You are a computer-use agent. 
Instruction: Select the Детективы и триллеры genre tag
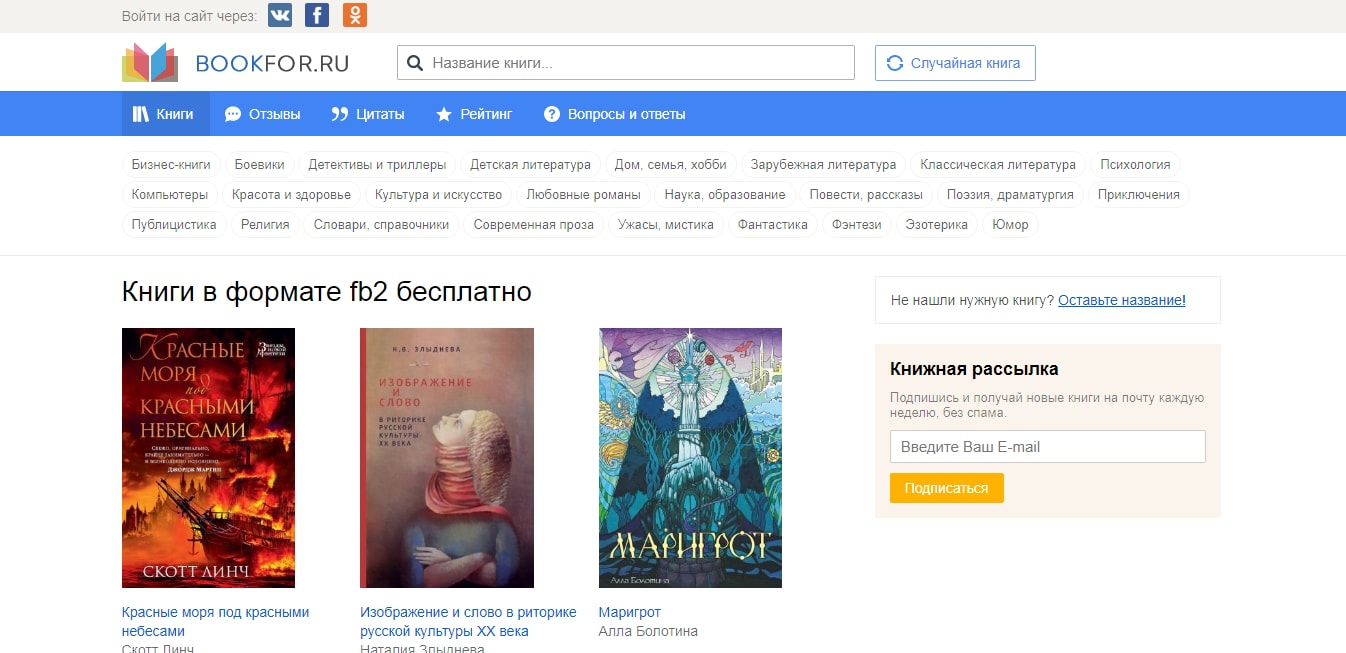pyautogui.click(x=377, y=165)
